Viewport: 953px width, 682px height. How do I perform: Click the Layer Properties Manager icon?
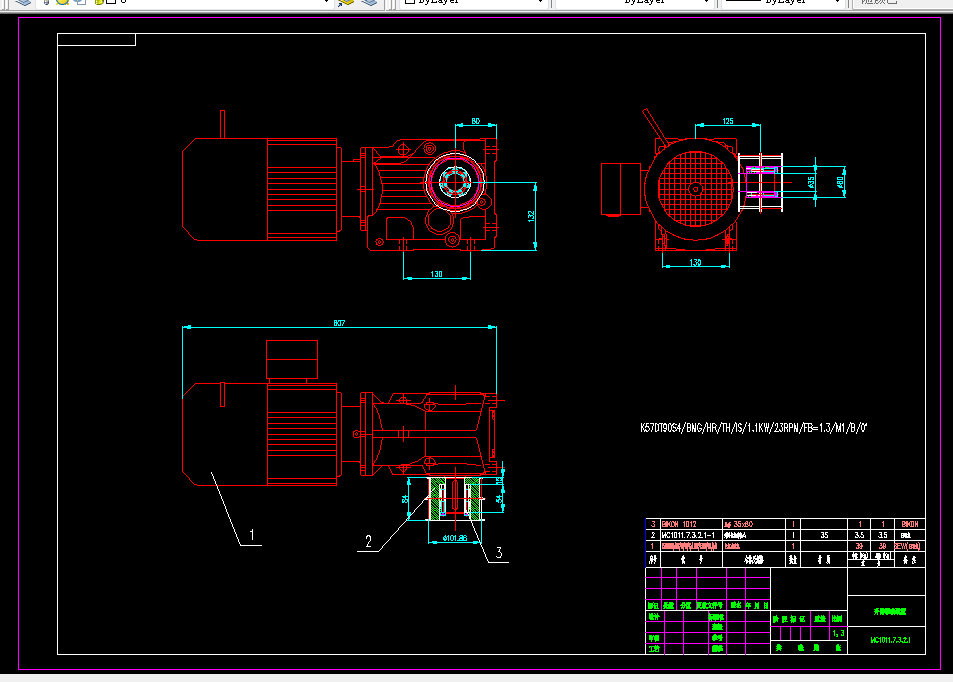23,2
